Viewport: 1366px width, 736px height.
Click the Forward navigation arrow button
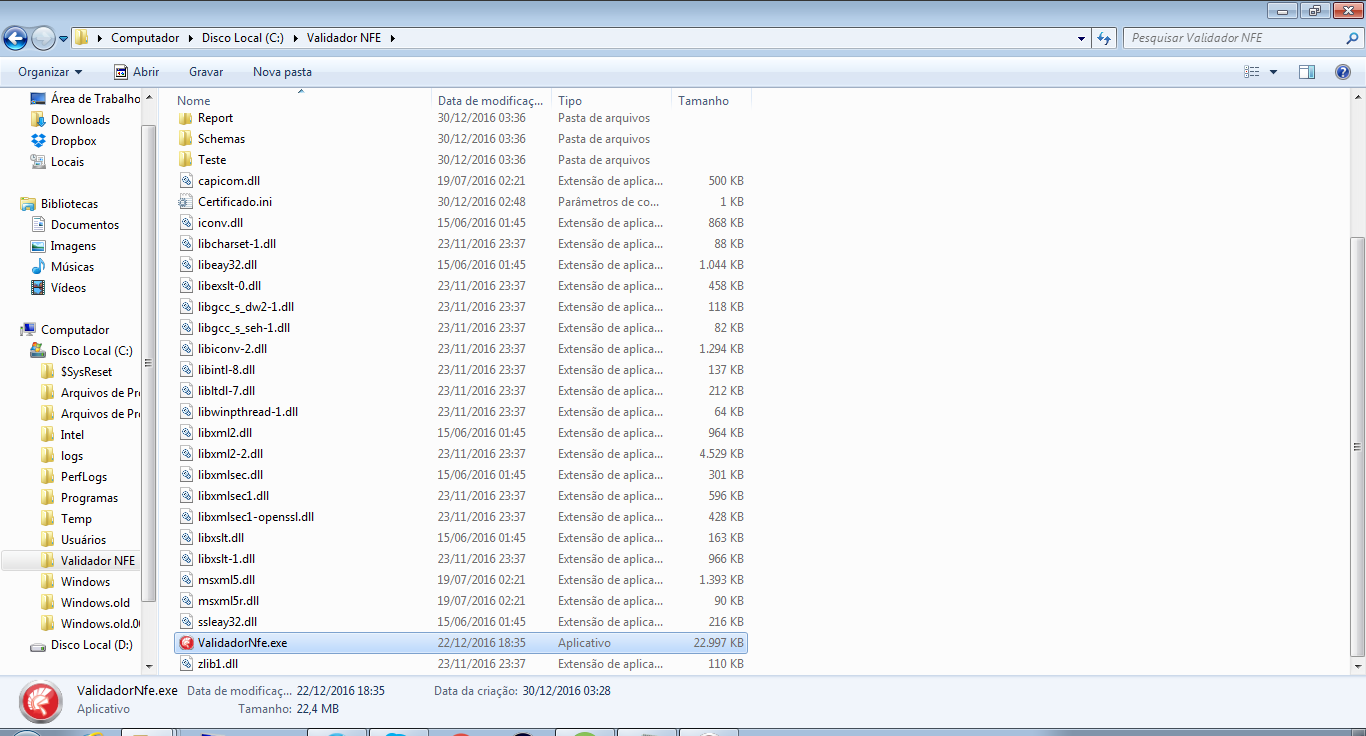[43, 38]
